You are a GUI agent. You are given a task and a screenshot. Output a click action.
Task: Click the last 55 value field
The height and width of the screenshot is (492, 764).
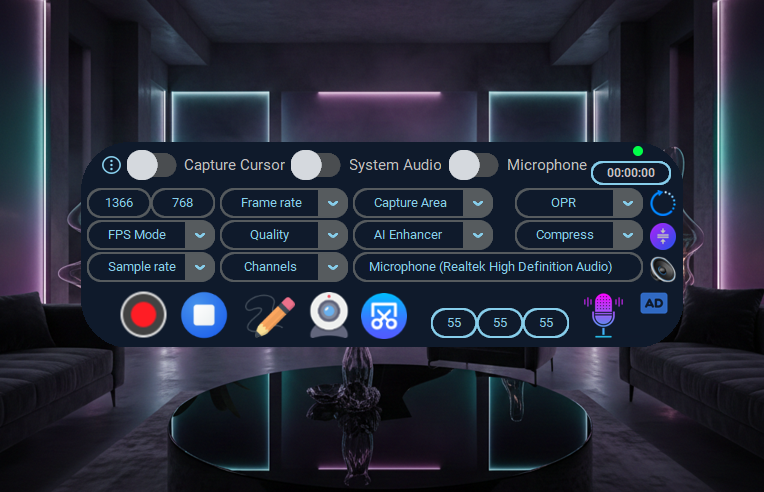[x=546, y=323]
